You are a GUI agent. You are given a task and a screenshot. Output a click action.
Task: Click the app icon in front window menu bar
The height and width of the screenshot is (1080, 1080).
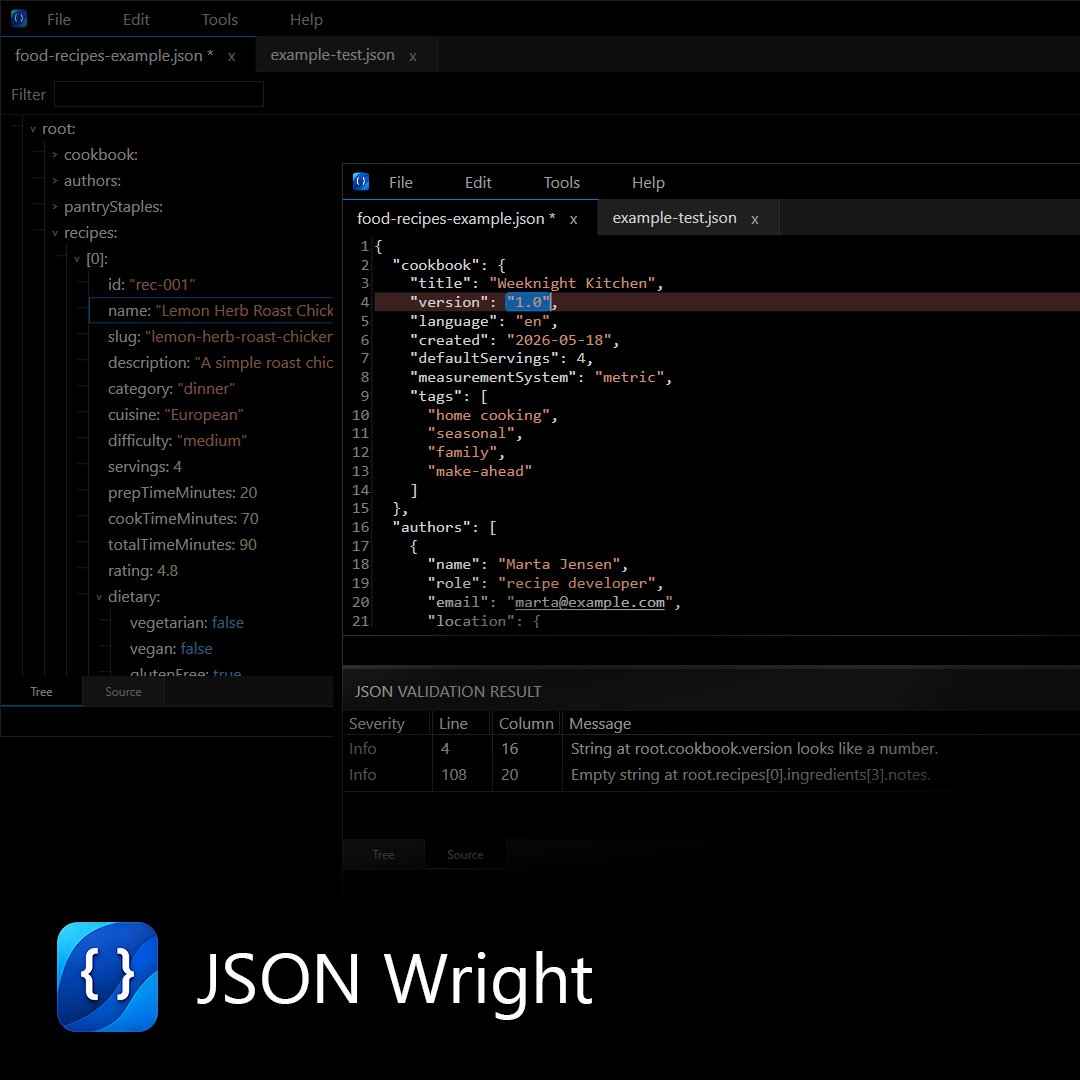point(361,181)
